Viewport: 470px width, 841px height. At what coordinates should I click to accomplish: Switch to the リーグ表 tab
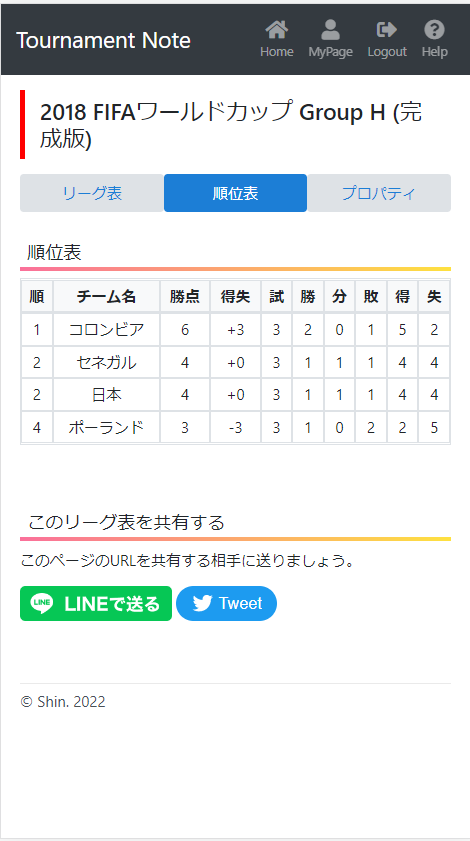click(92, 193)
